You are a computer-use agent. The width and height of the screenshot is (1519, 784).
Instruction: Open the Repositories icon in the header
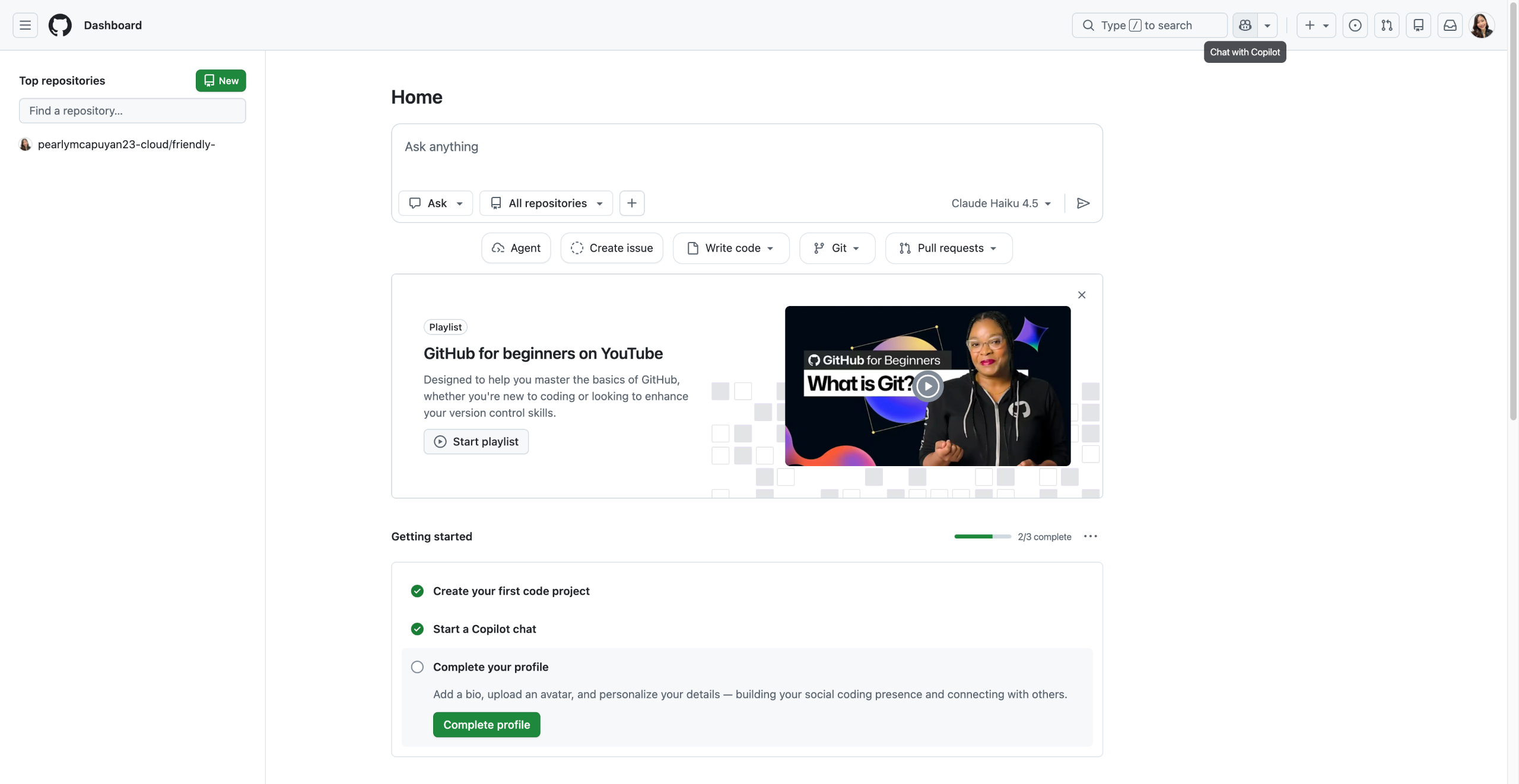point(1418,26)
